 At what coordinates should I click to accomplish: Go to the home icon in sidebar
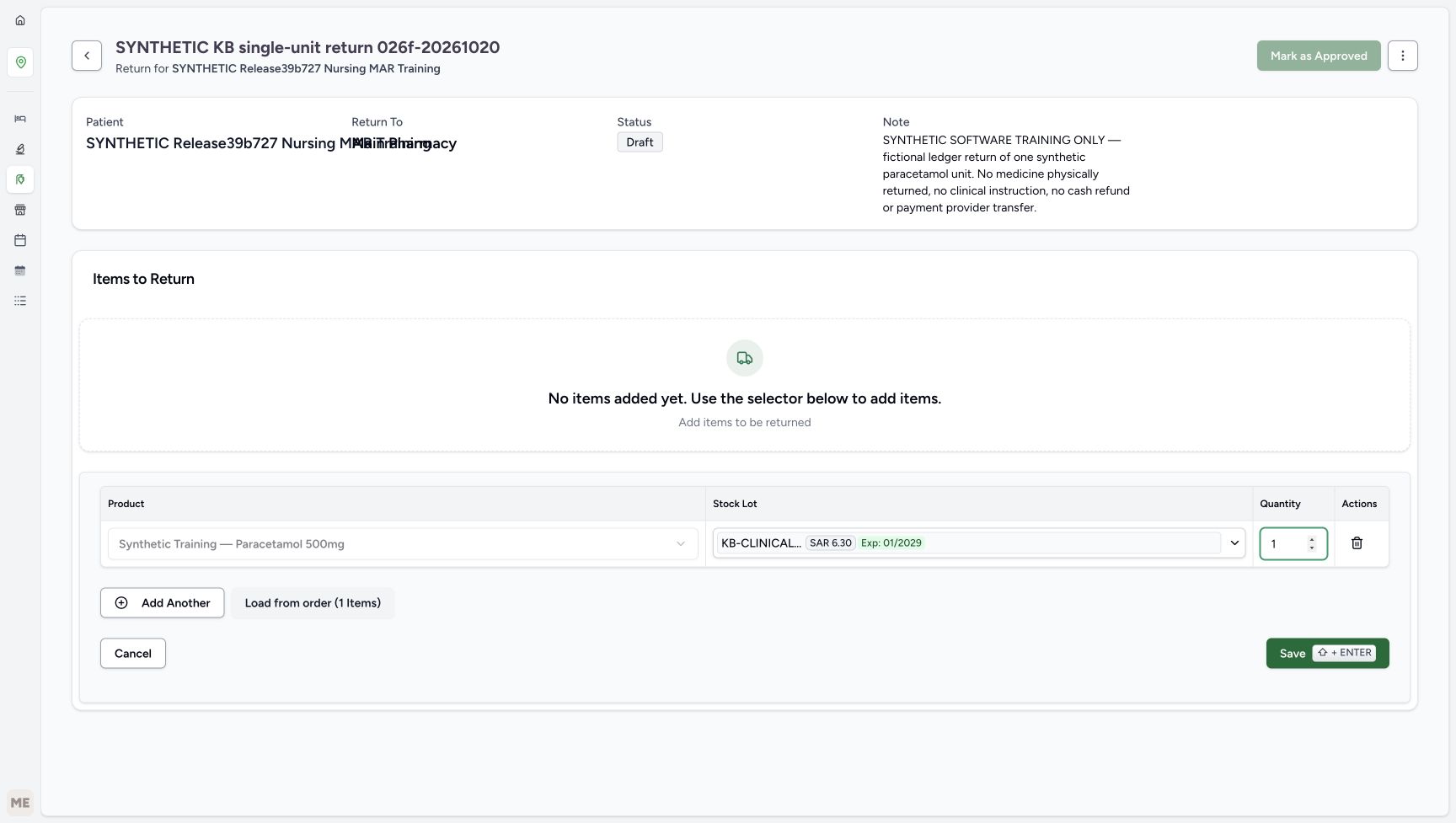(x=20, y=20)
